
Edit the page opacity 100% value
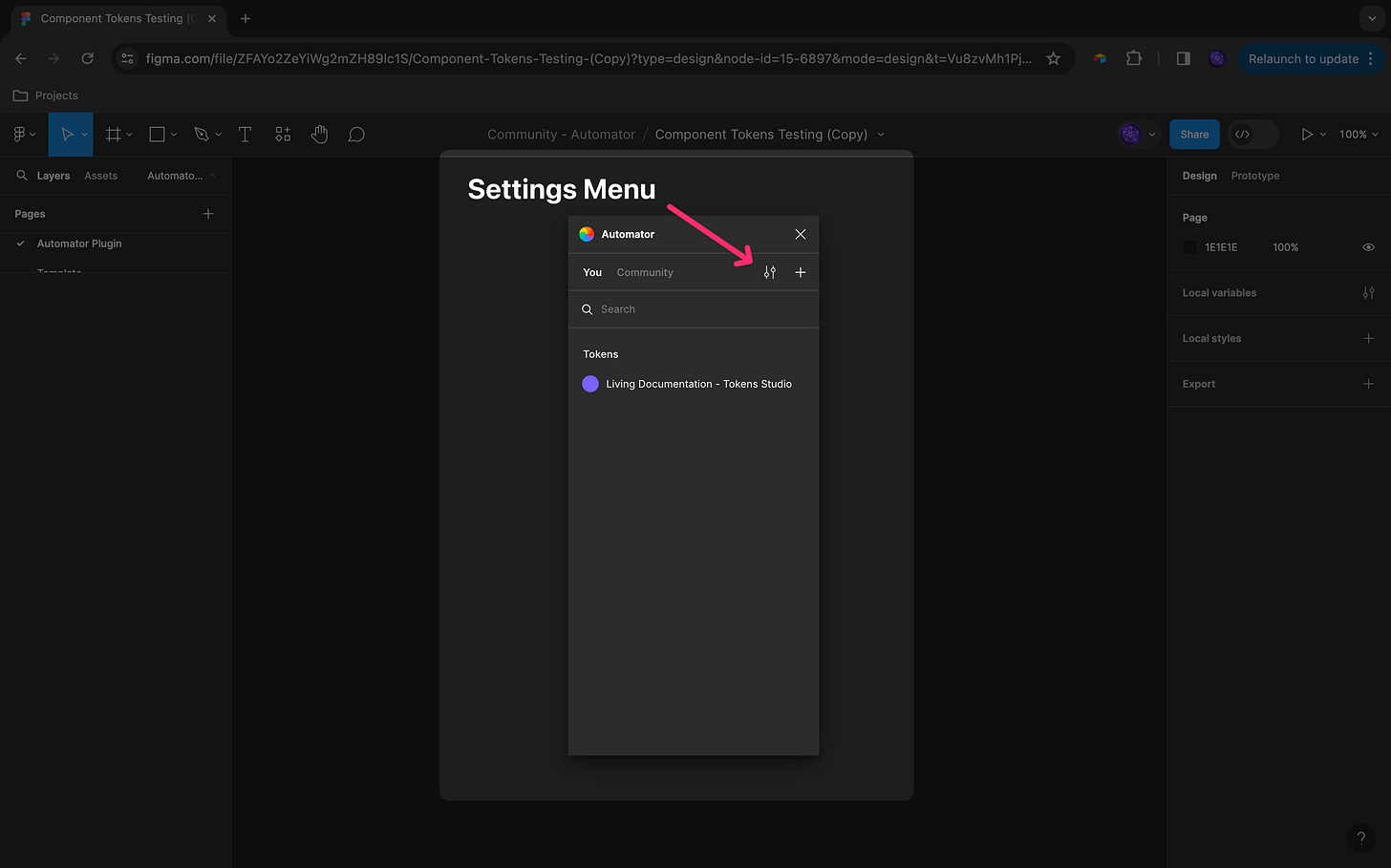tap(1285, 247)
